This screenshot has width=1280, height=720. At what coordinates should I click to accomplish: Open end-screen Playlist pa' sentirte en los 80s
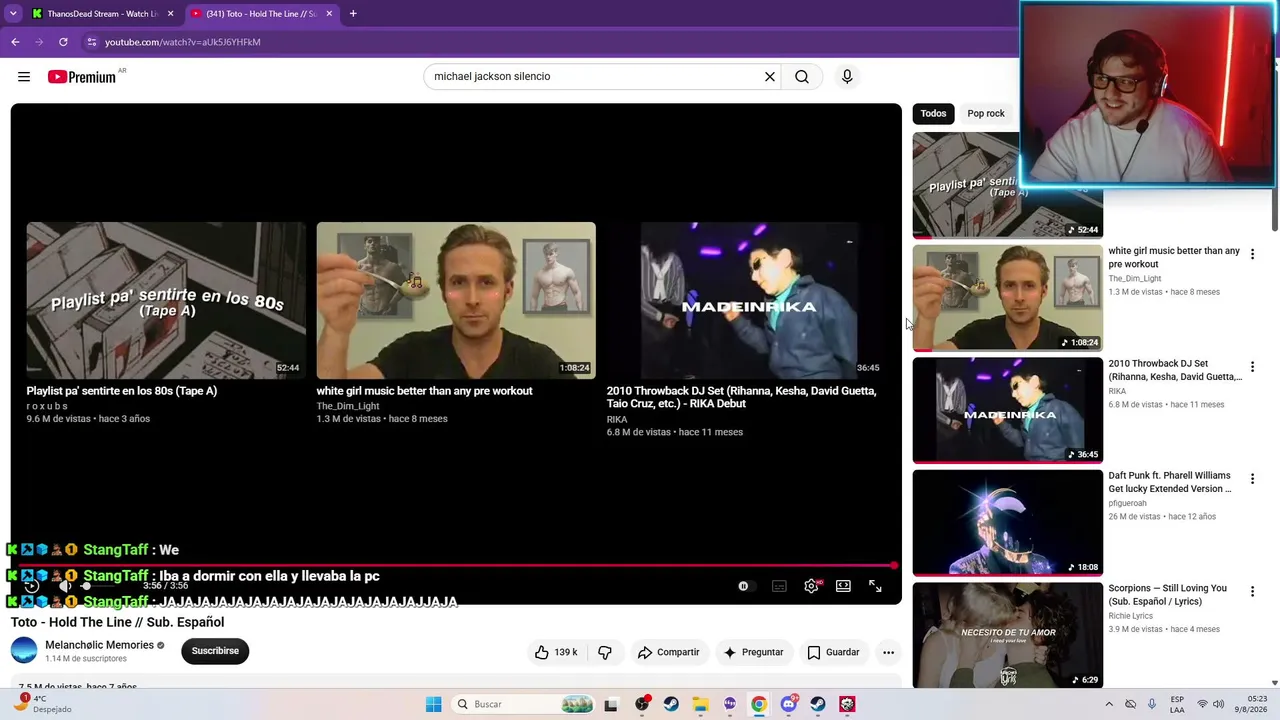(x=166, y=300)
